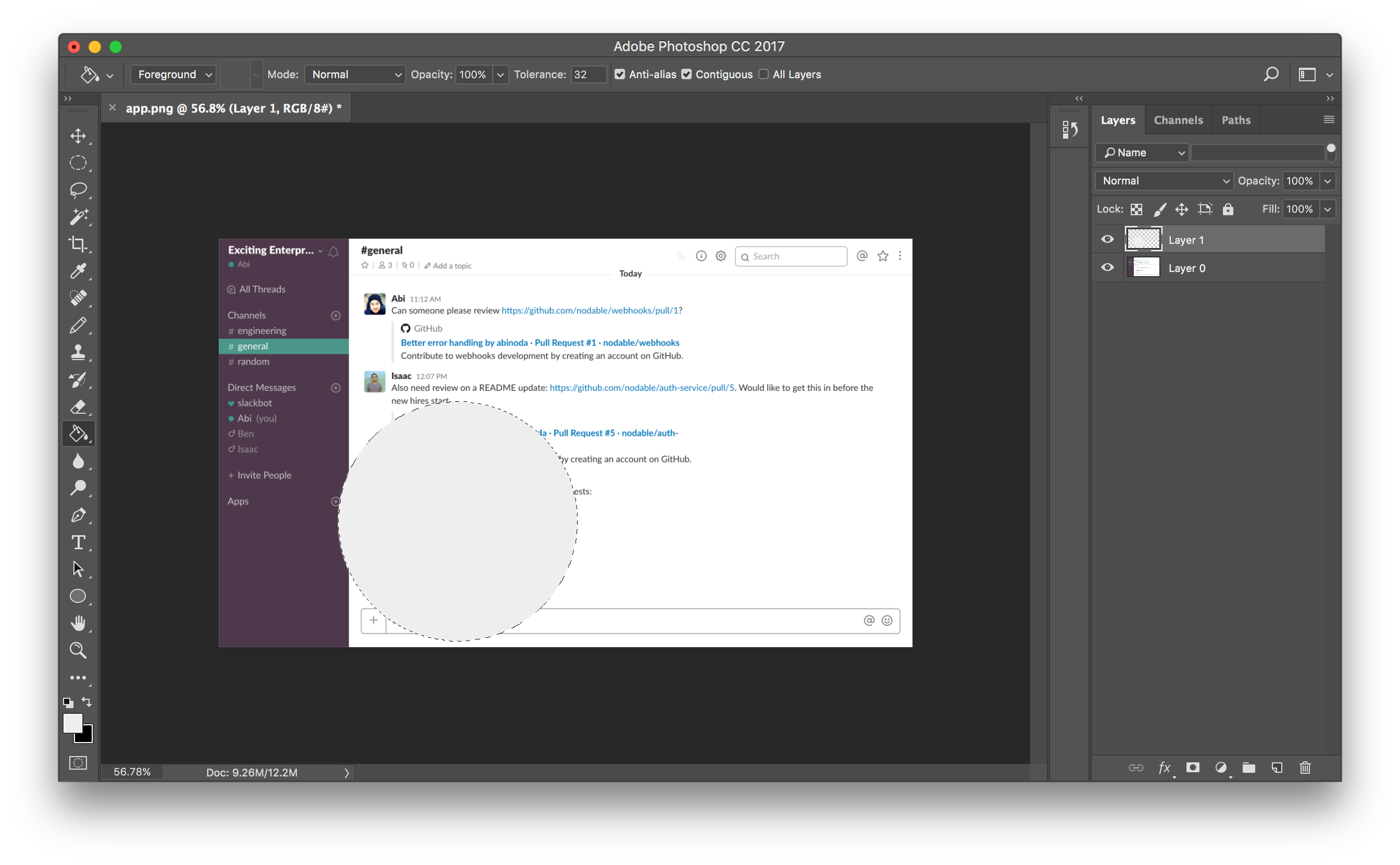Select the Eyedropper tool

pos(78,271)
